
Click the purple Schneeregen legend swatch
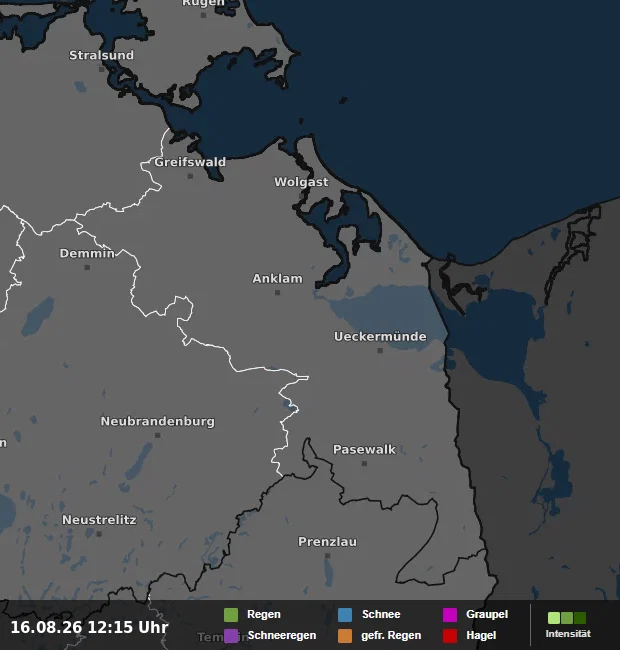pyautogui.click(x=231, y=636)
